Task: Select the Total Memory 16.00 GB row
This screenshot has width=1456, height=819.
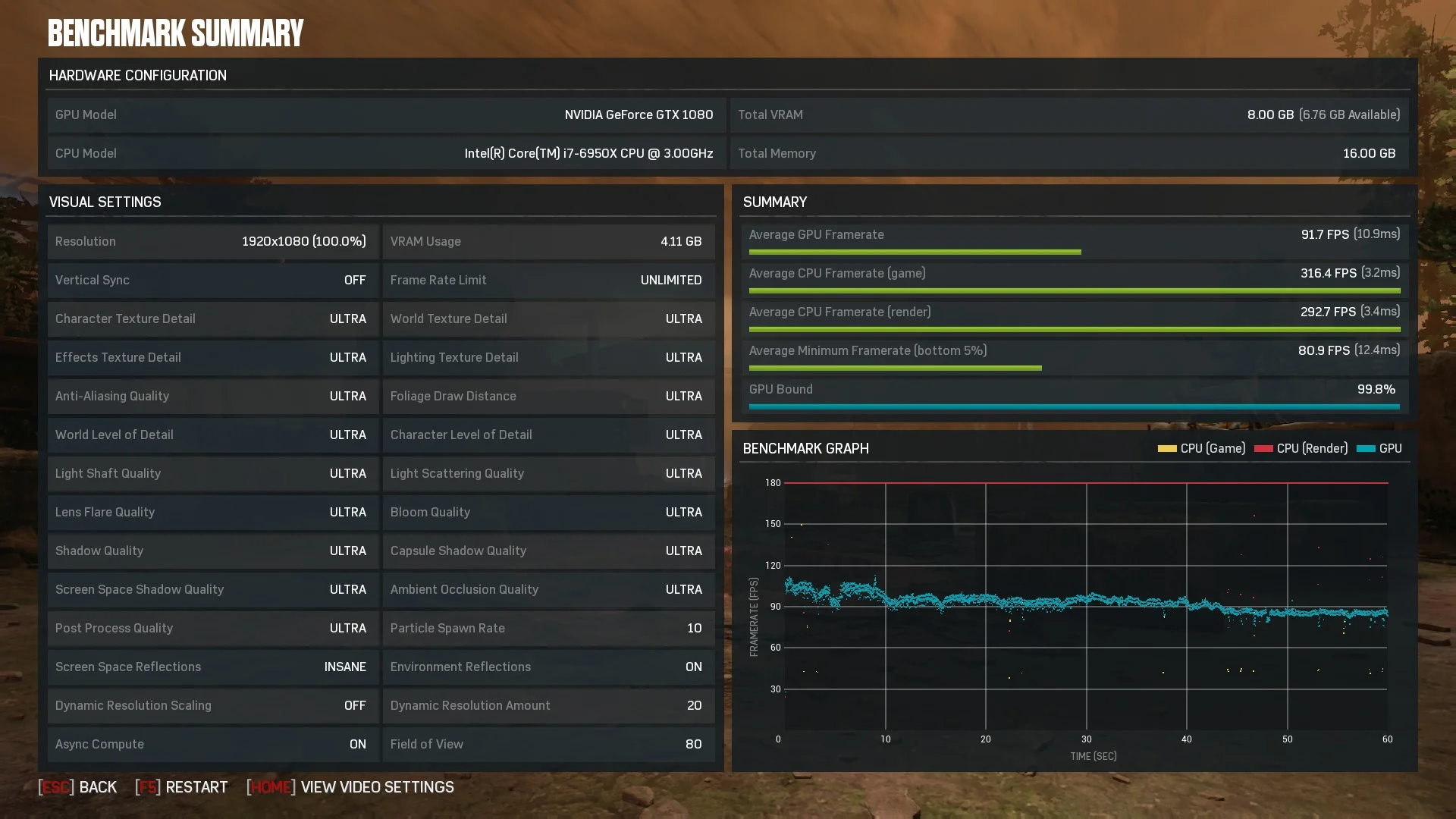Action: coord(1069,154)
